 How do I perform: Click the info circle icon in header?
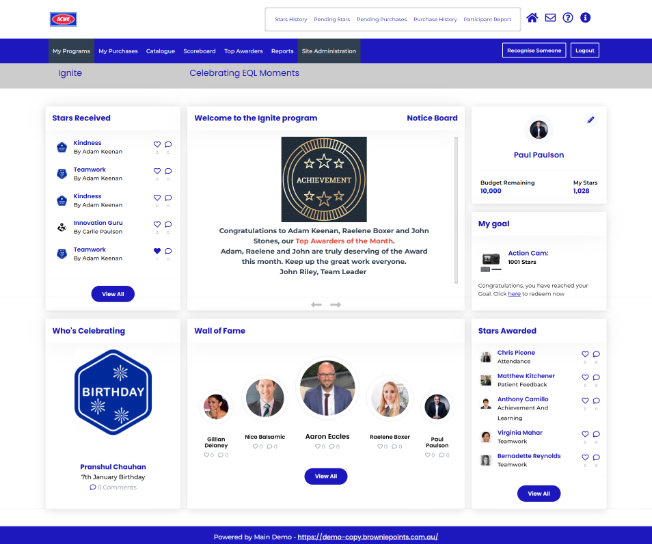coord(585,18)
